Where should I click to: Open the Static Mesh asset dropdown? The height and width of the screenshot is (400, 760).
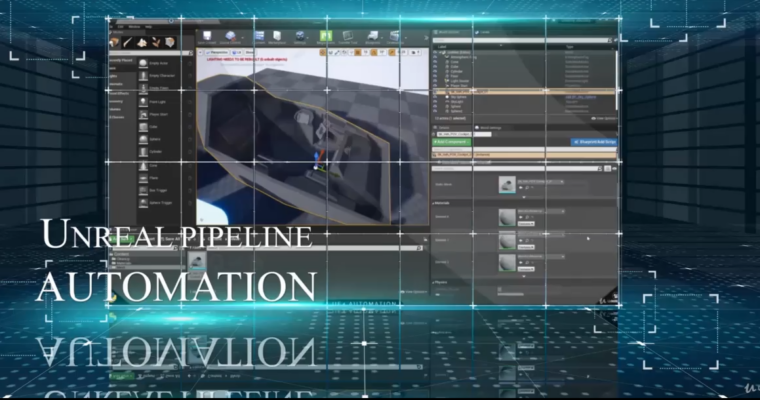click(x=540, y=181)
